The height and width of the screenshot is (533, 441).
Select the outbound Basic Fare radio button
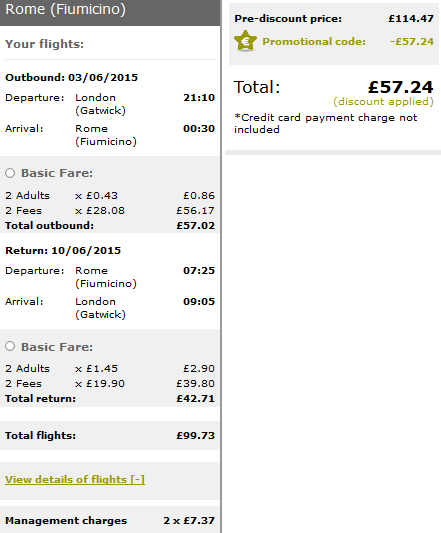(10, 173)
